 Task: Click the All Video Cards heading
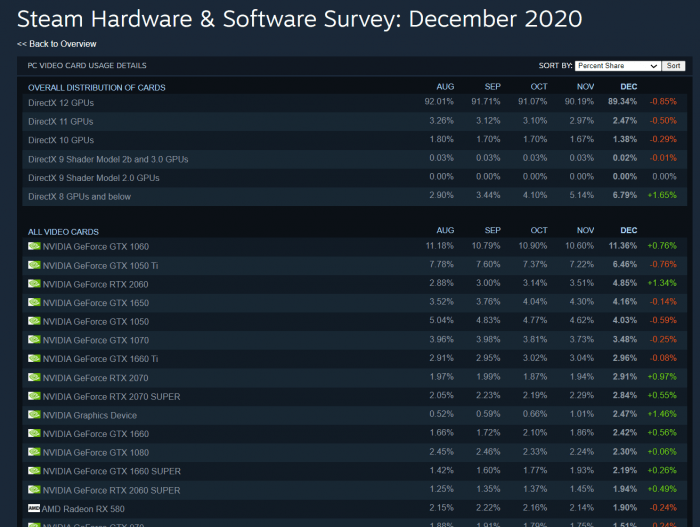pos(63,232)
